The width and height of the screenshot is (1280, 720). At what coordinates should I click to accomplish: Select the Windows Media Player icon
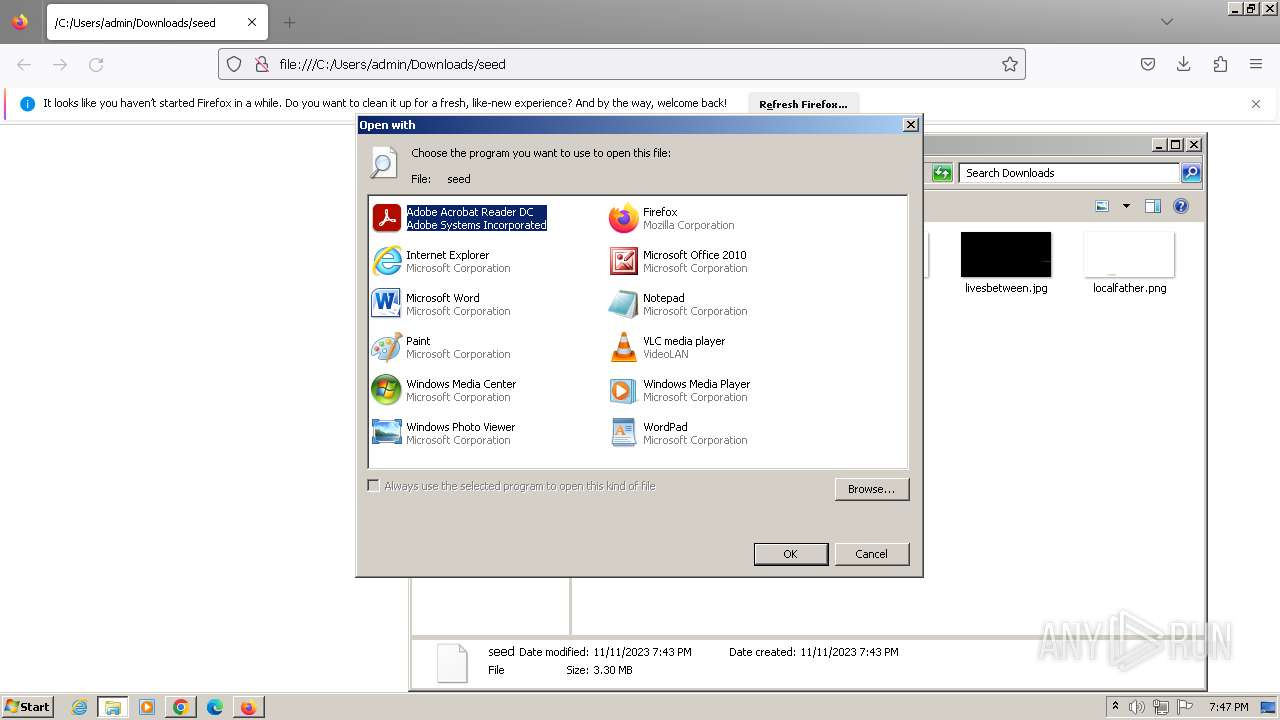tap(623, 390)
